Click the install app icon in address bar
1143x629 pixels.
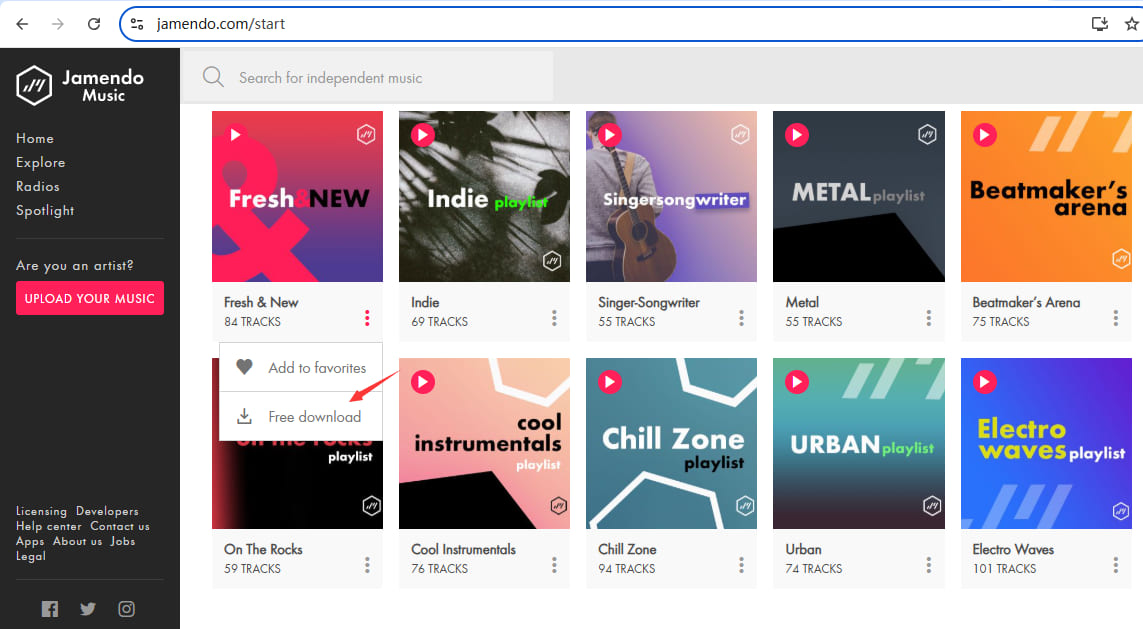pos(1100,24)
